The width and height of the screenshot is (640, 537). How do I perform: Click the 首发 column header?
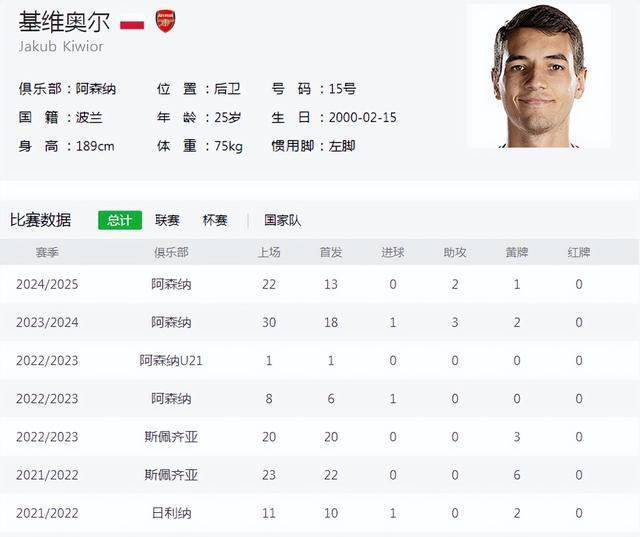tap(331, 253)
